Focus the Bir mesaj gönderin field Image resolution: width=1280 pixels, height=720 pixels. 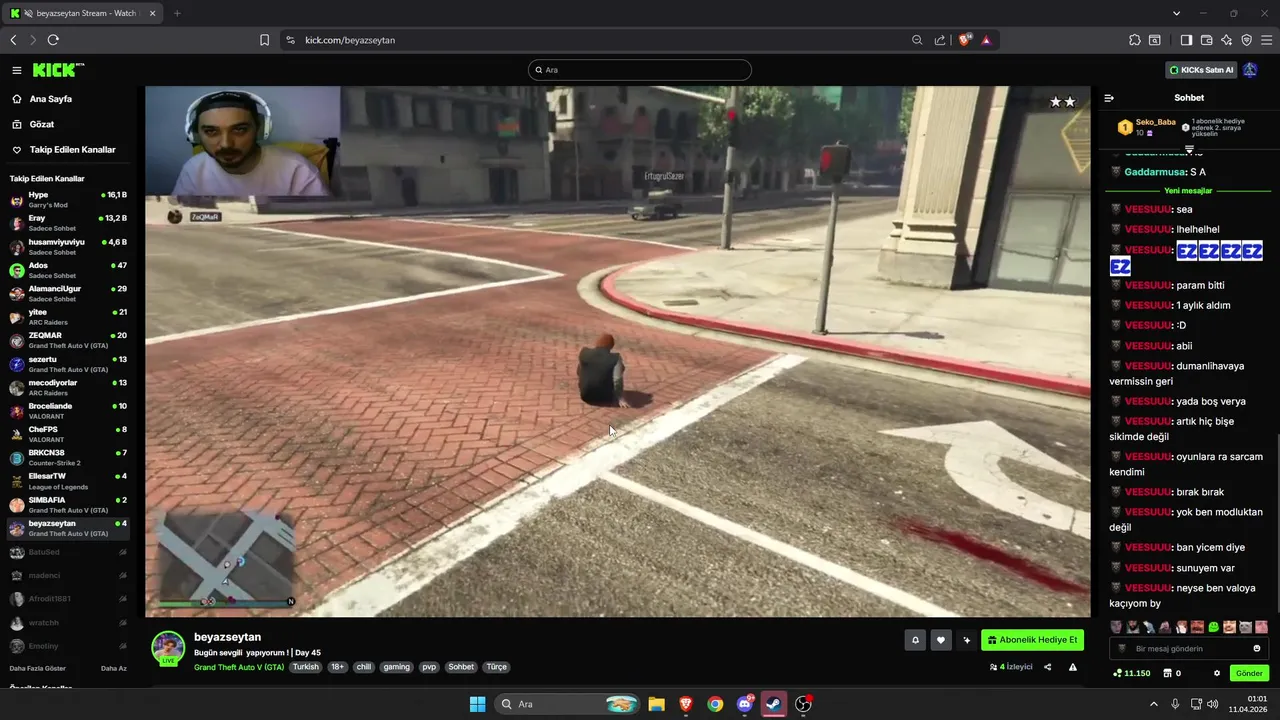tap(1189, 648)
